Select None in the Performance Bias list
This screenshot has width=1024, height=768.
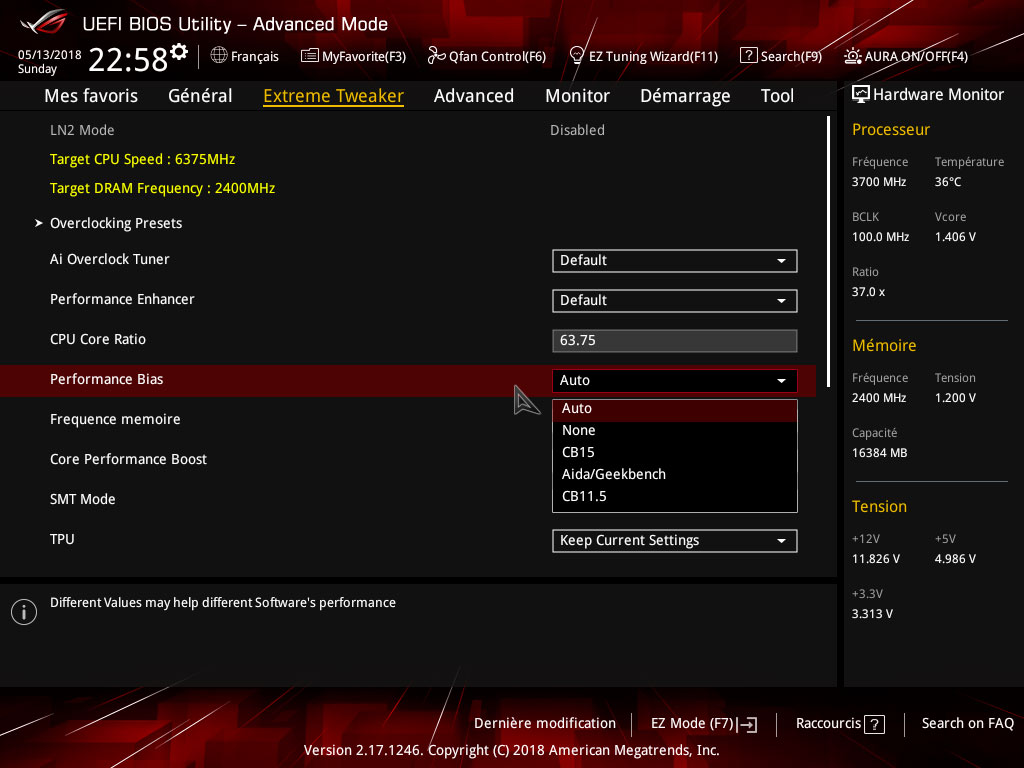pos(578,430)
